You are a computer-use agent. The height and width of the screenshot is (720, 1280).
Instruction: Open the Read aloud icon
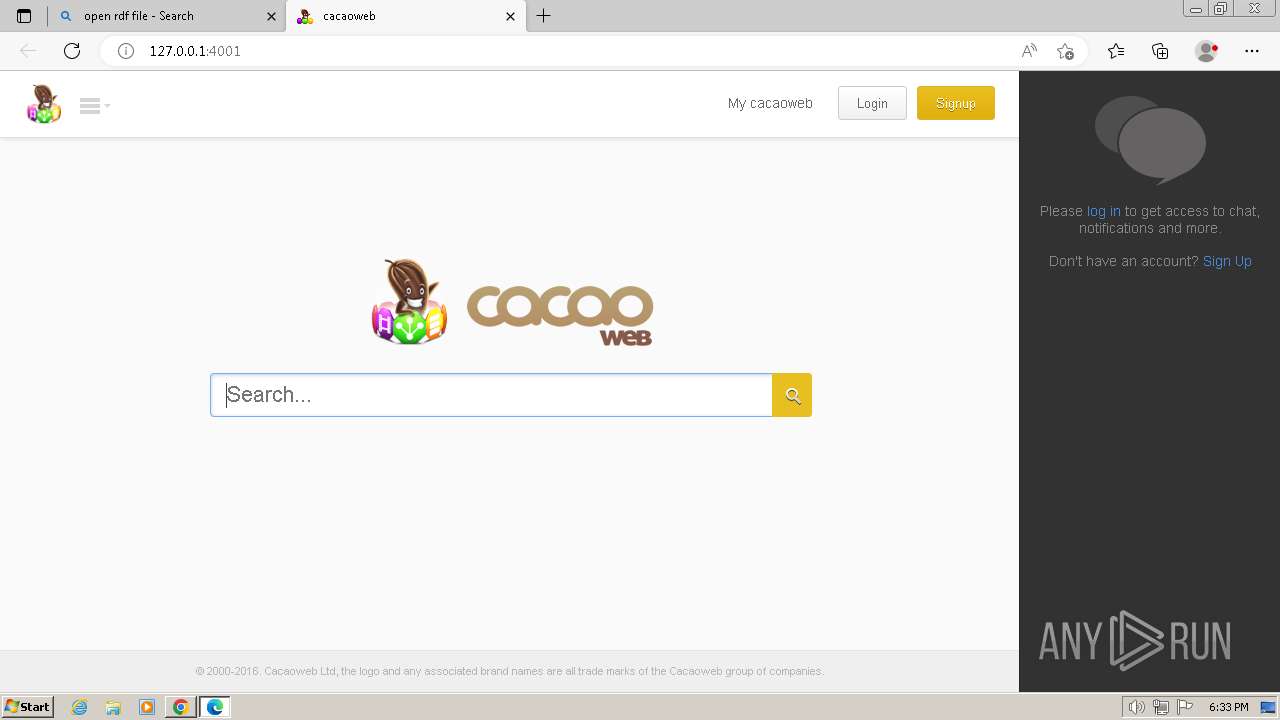[1029, 51]
